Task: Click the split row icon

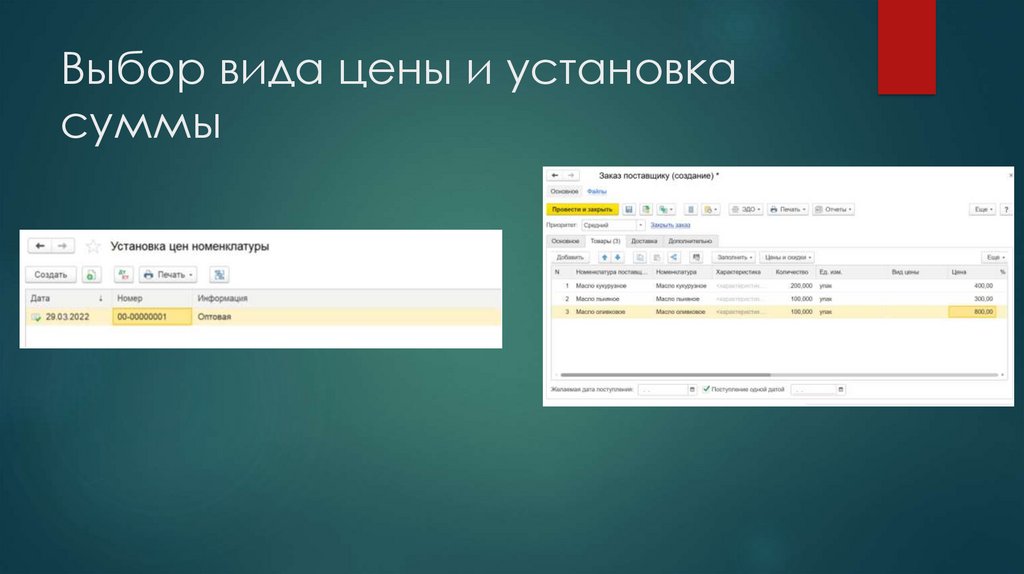Action: 674,257
